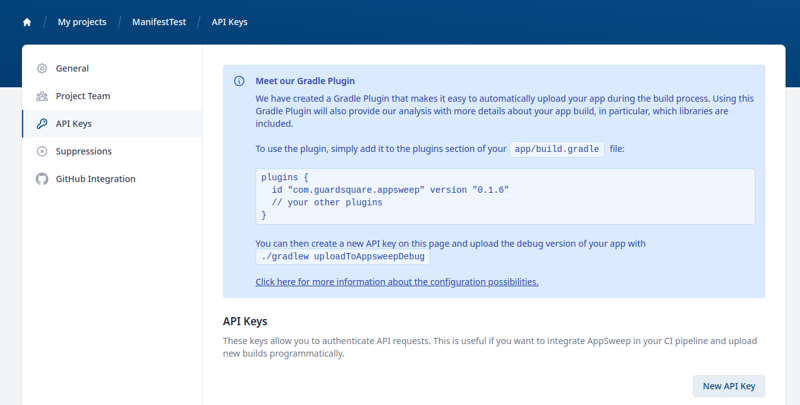This screenshot has height=405, width=800.
Task: Click the 'plugins {' code line
Action: tap(285, 177)
